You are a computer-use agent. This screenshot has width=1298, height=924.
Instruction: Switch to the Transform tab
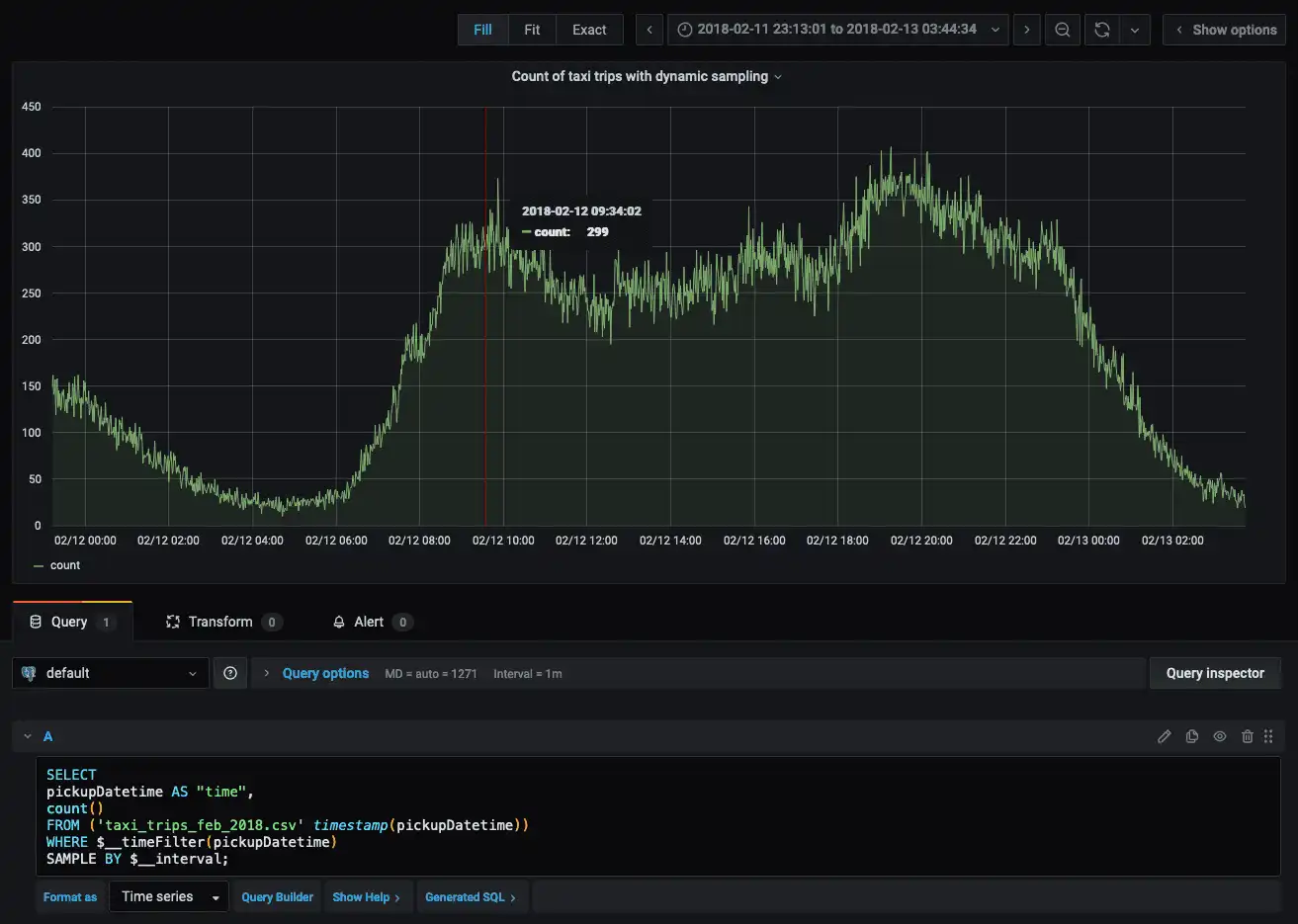[220, 622]
